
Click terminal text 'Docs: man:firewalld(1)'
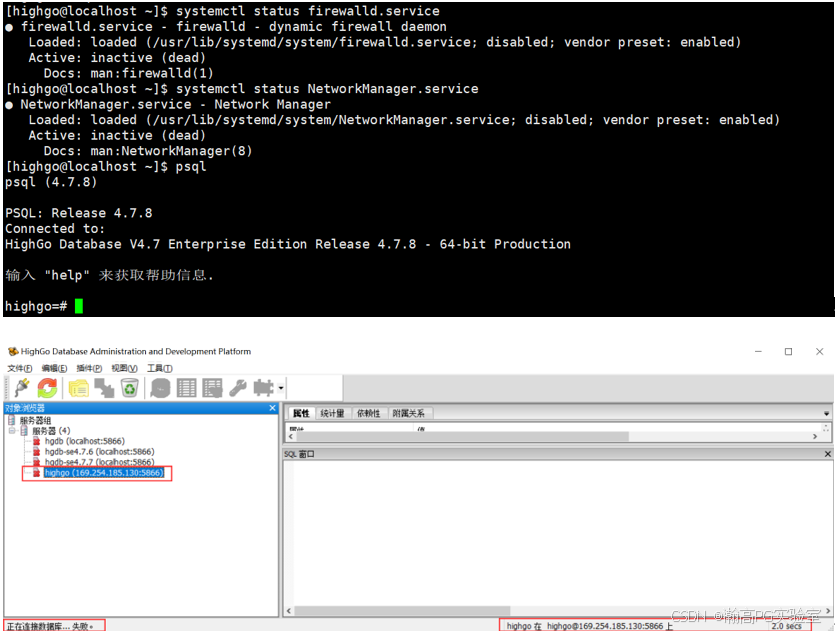coord(128,73)
